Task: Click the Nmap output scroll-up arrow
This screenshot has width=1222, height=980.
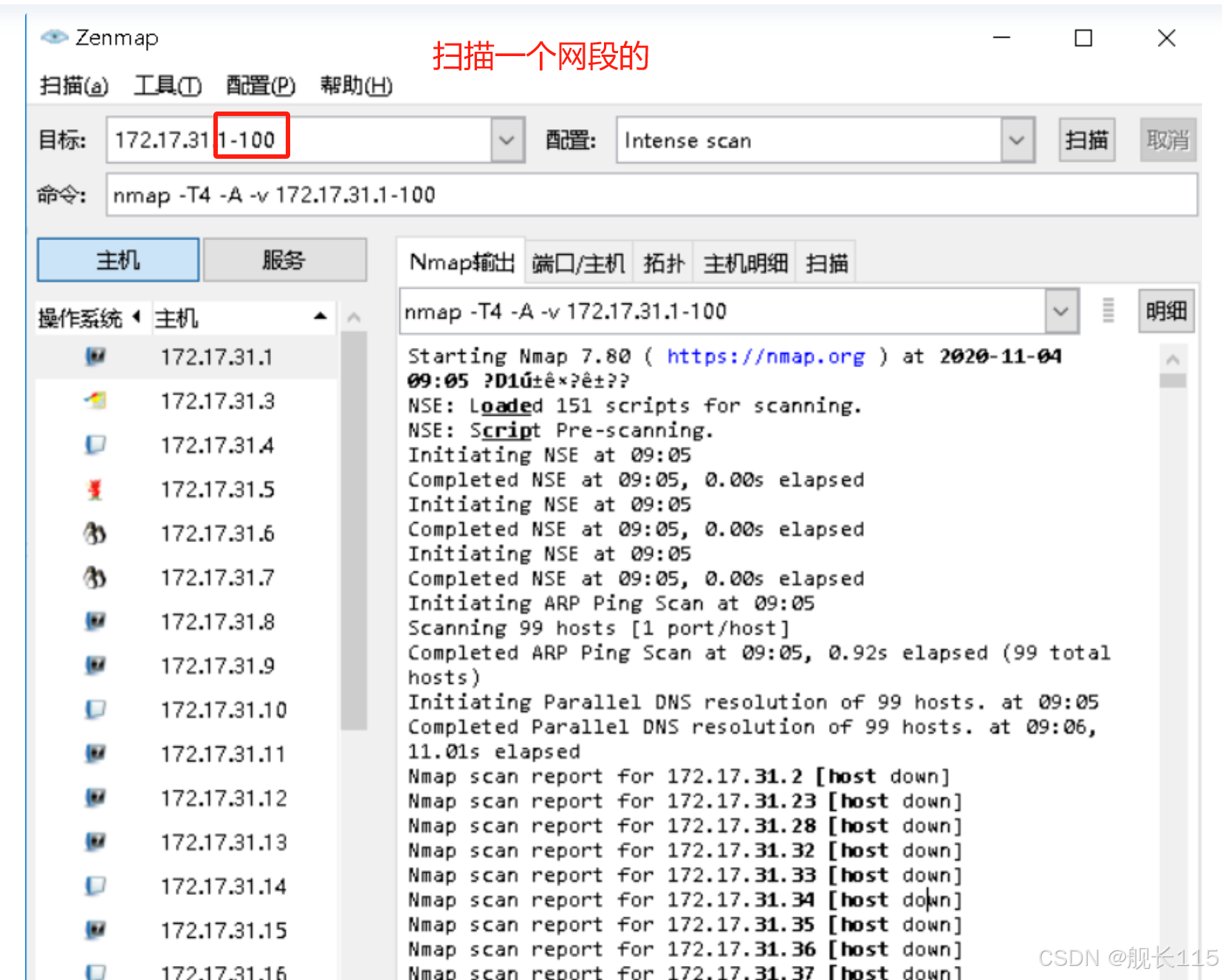Action: (1173, 360)
